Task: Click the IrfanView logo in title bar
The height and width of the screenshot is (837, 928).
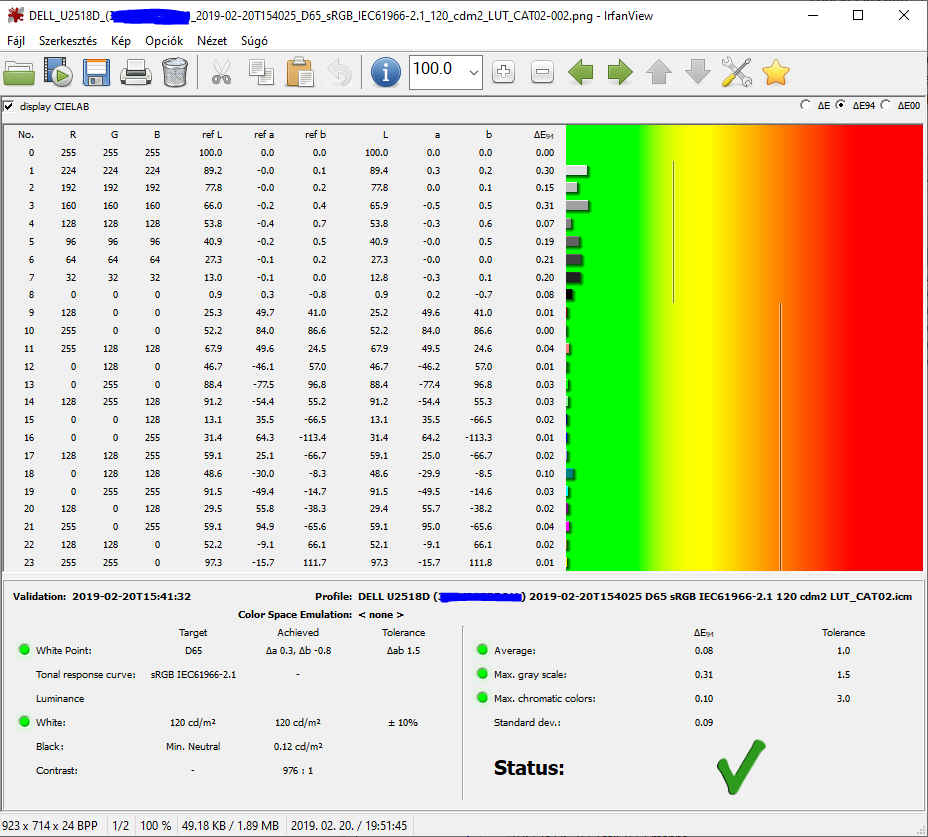Action: coord(15,15)
